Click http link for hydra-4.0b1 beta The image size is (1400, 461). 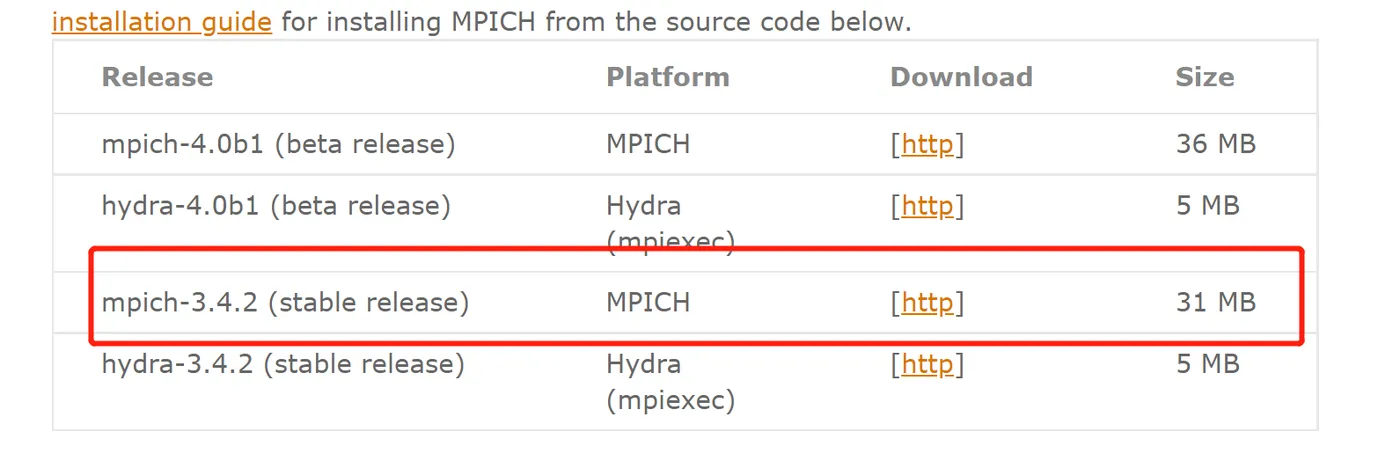927,206
